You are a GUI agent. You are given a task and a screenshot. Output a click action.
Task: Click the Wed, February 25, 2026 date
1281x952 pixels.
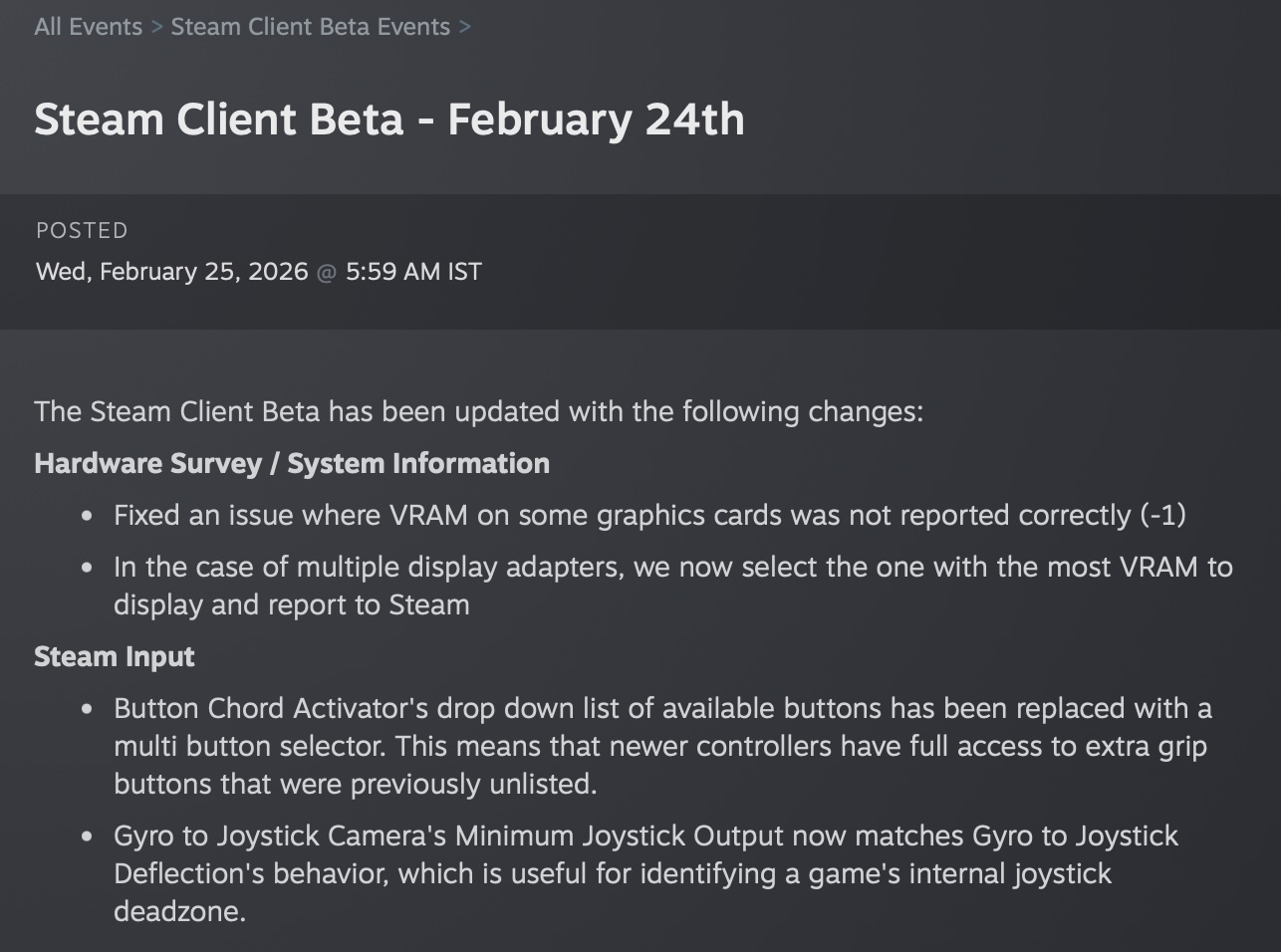pos(171,272)
